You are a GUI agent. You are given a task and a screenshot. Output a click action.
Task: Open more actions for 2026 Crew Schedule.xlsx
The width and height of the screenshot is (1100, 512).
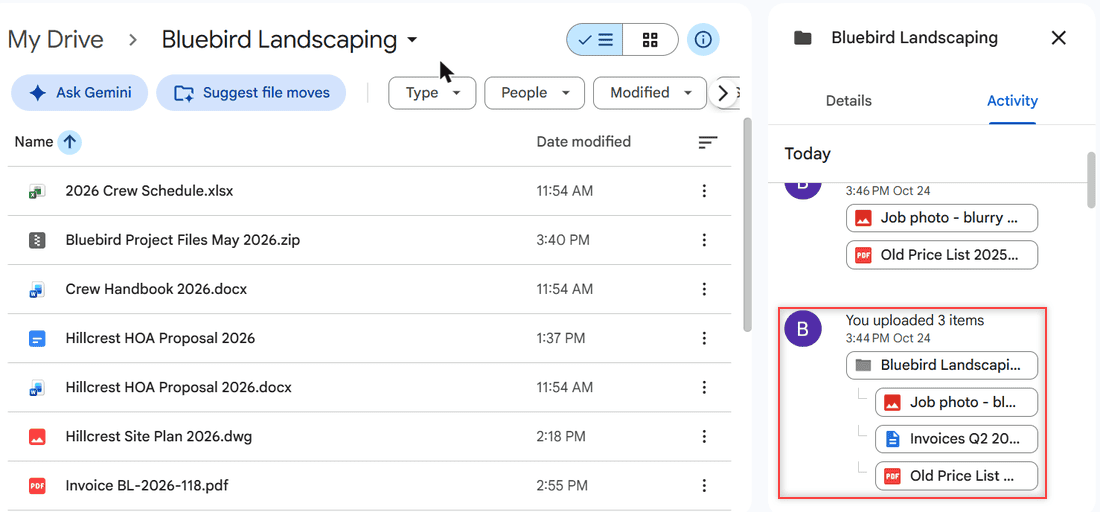[704, 191]
